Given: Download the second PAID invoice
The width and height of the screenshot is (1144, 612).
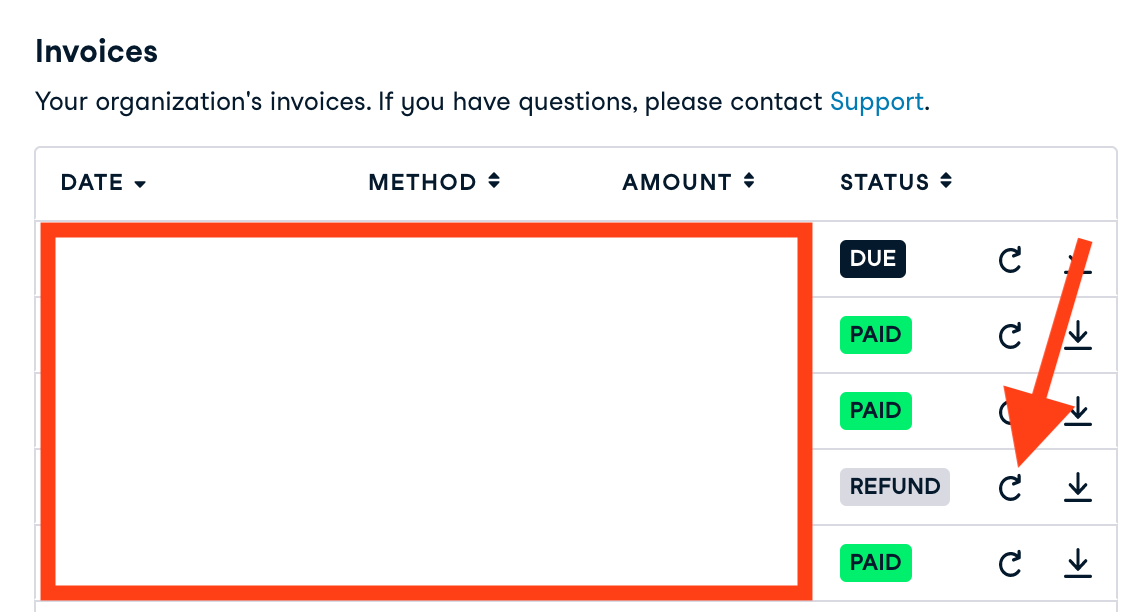Looking at the screenshot, I should click(x=1079, y=412).
